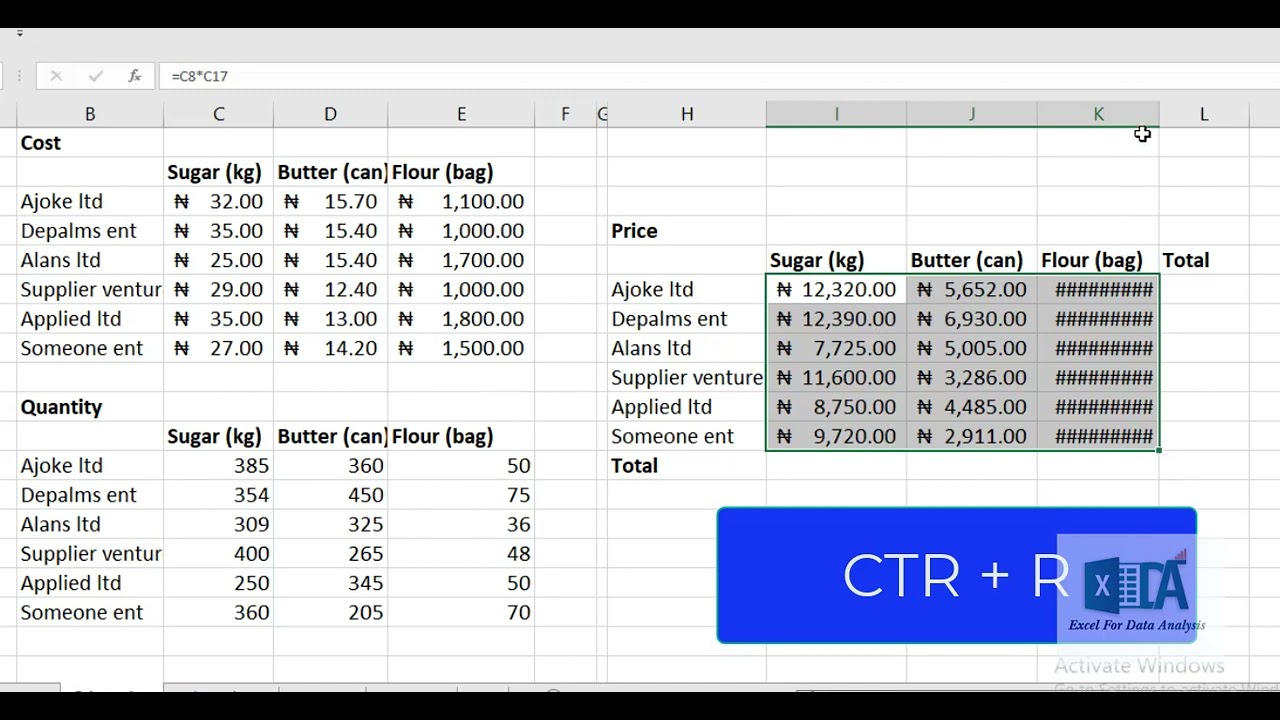Select Applied ltd butter quantity 345
This screenshot has height=720, width=1280.
(330, 583)
